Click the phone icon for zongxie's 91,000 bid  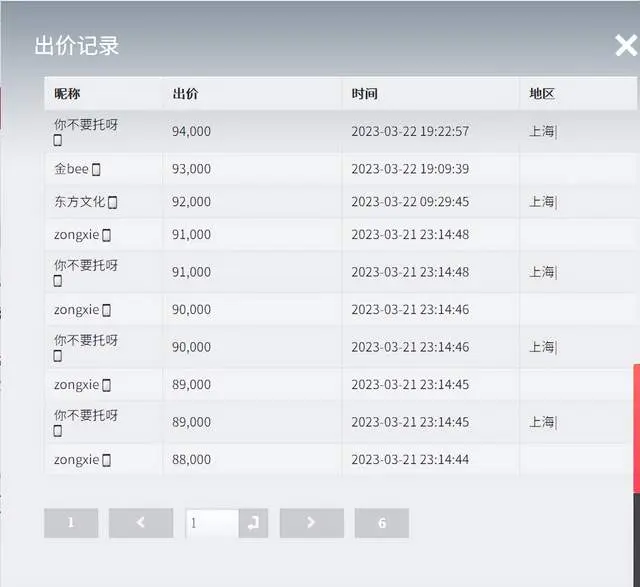107,235
